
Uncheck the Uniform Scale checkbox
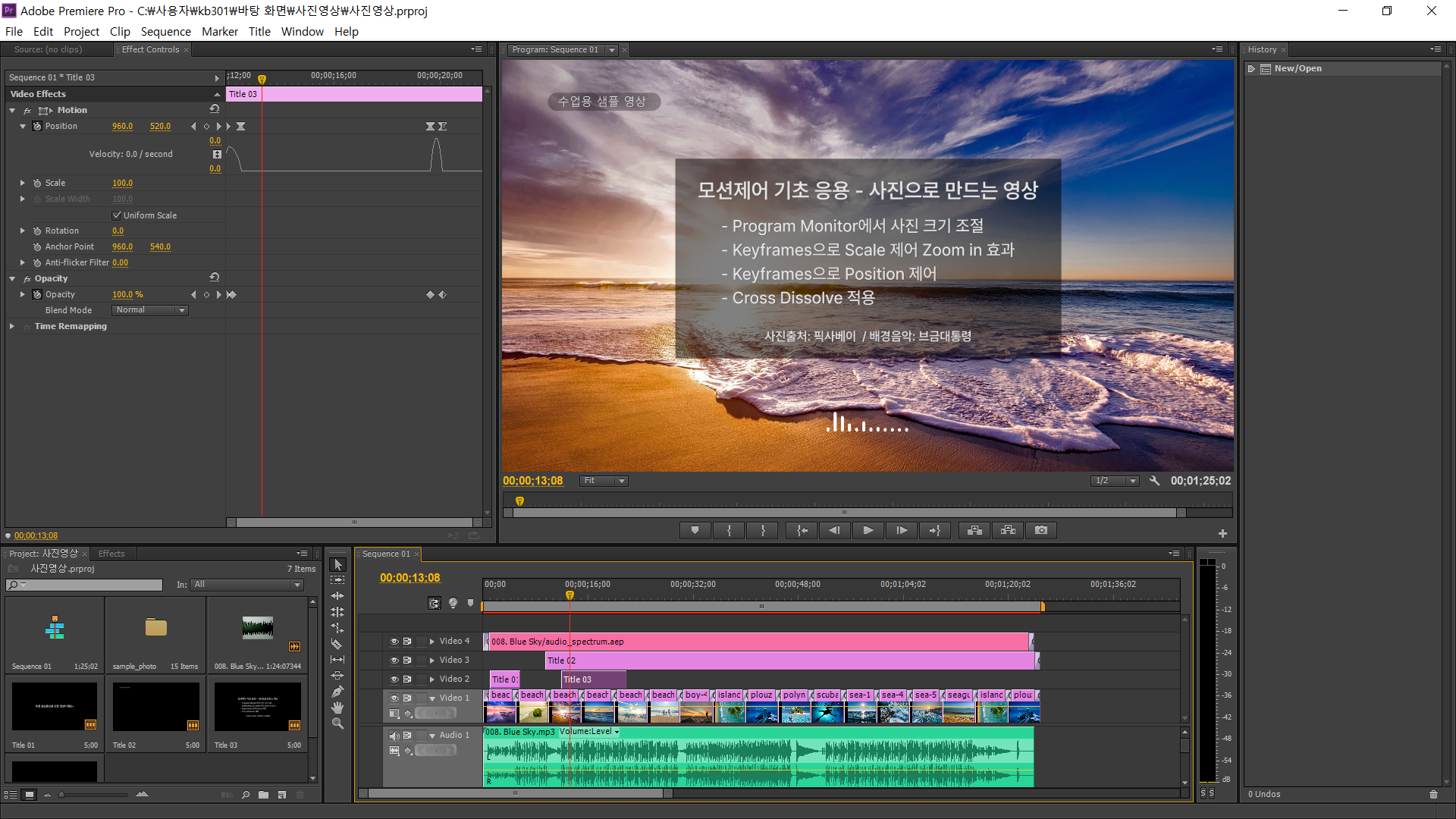[x=117, y=215]
